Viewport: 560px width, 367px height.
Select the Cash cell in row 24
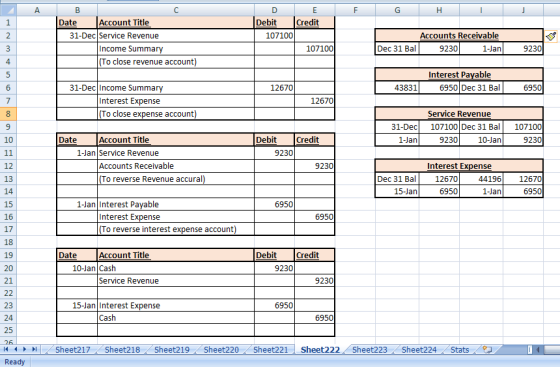(176, 318)
